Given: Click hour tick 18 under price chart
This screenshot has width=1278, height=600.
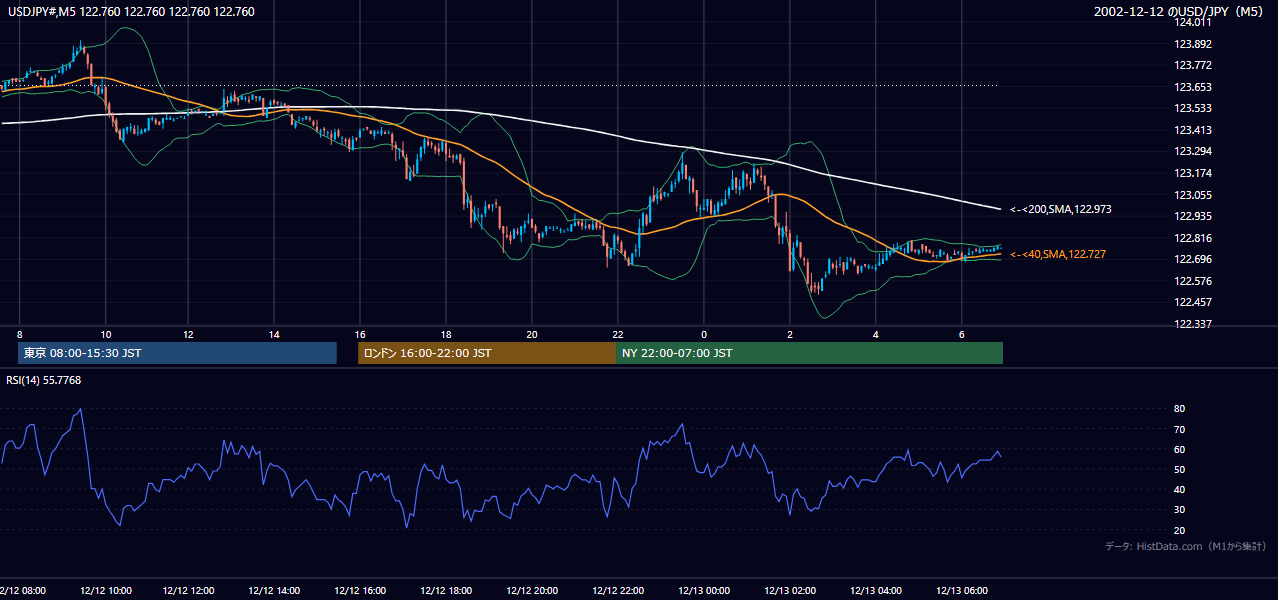Looking at the screenshot, I should (x=446, y=334).
